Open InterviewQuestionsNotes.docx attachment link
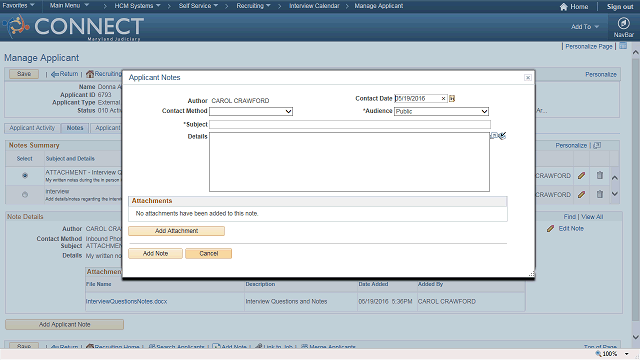Image resolution: width=640 pixels, height=360 pixels. (126, 302)
